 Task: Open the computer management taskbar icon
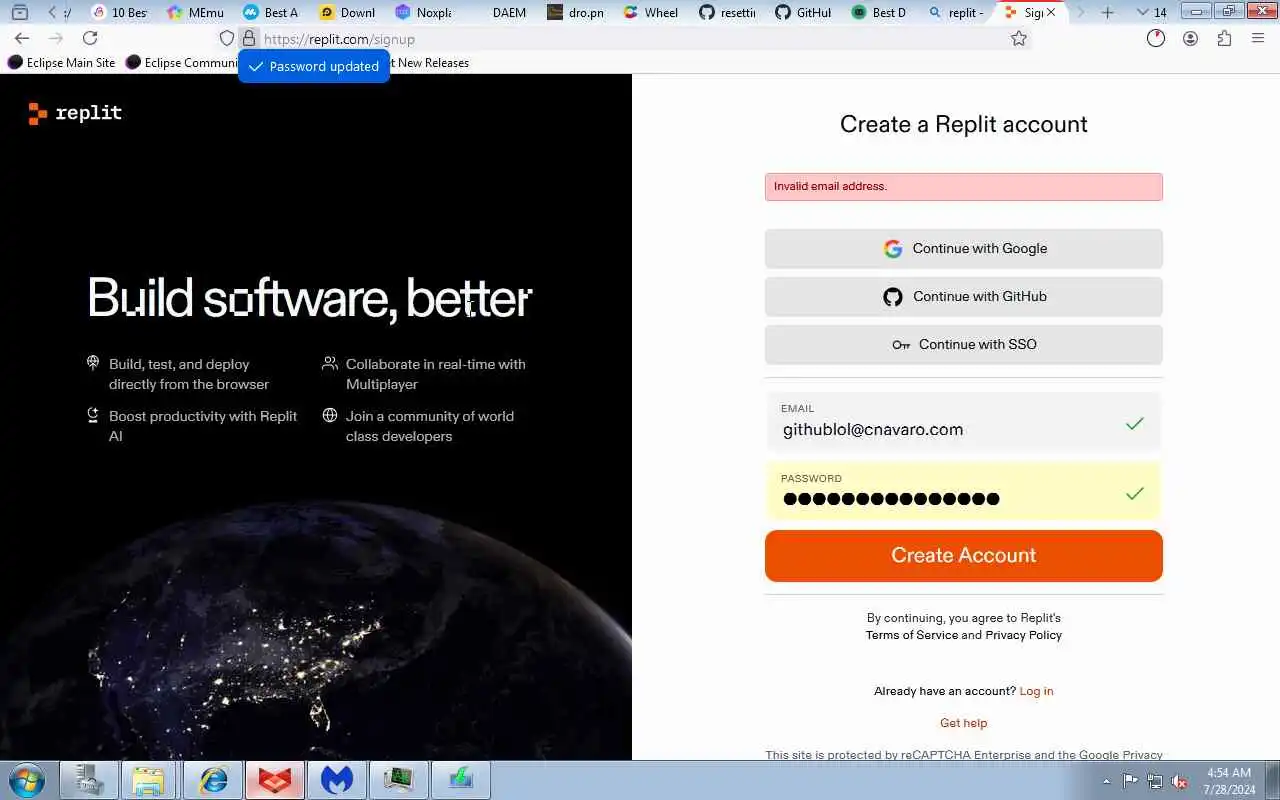[x=88, y=780]
